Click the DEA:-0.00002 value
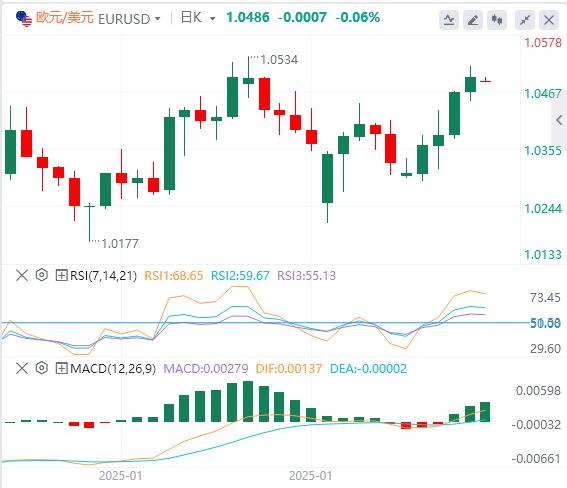 tap(368, 369)
